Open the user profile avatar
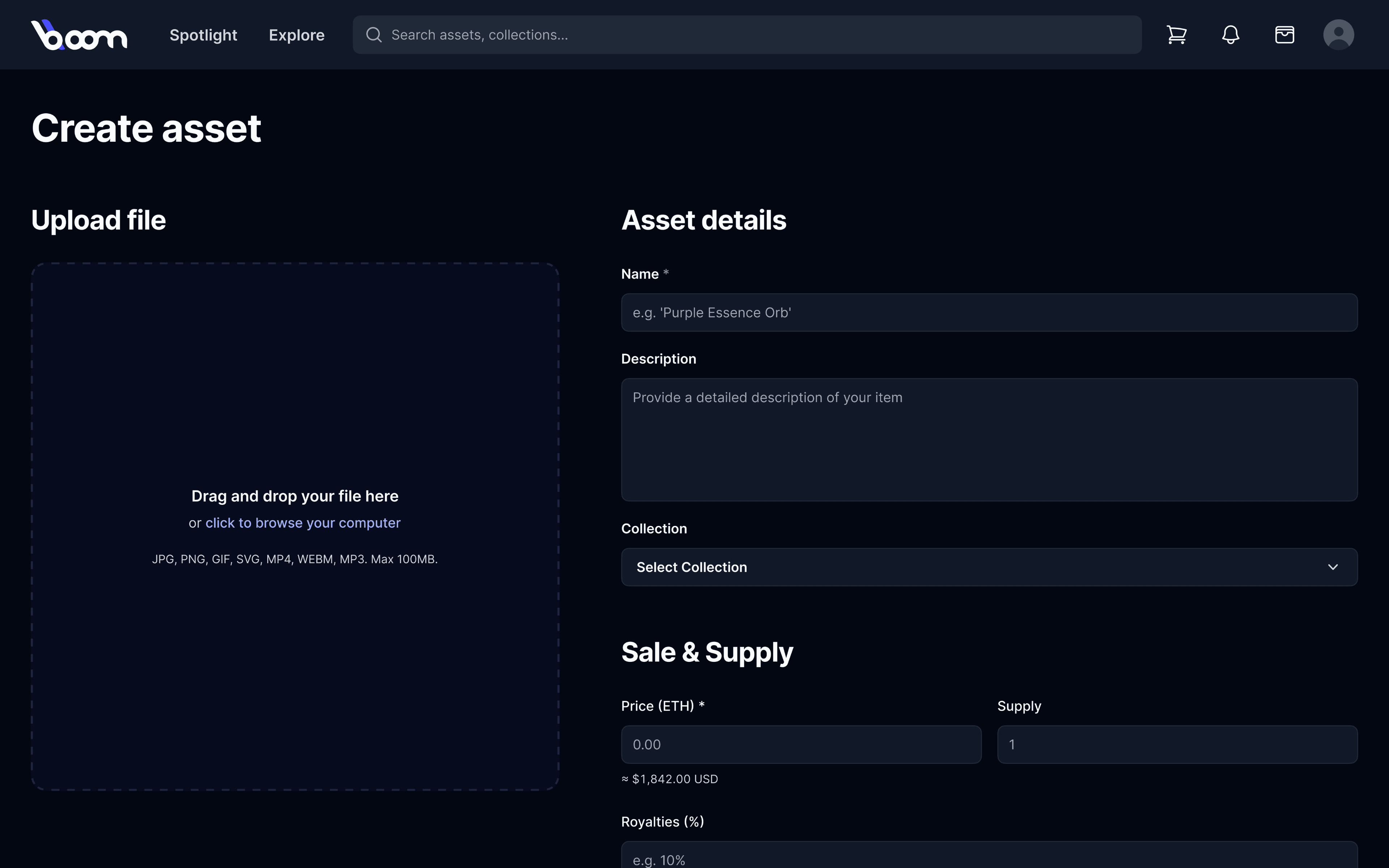1389x868 pixels. point(1338,34)
